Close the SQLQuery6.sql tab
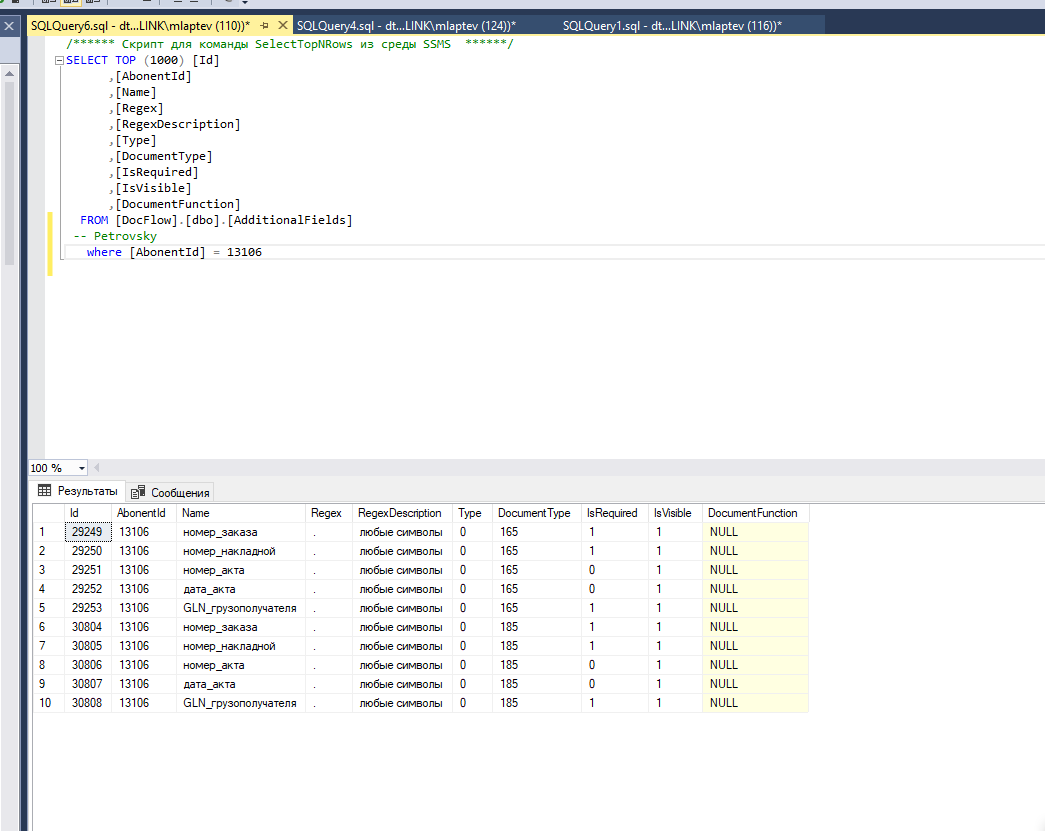The width and height of the screenshot is (1045, 831). (x=281, y=25)
